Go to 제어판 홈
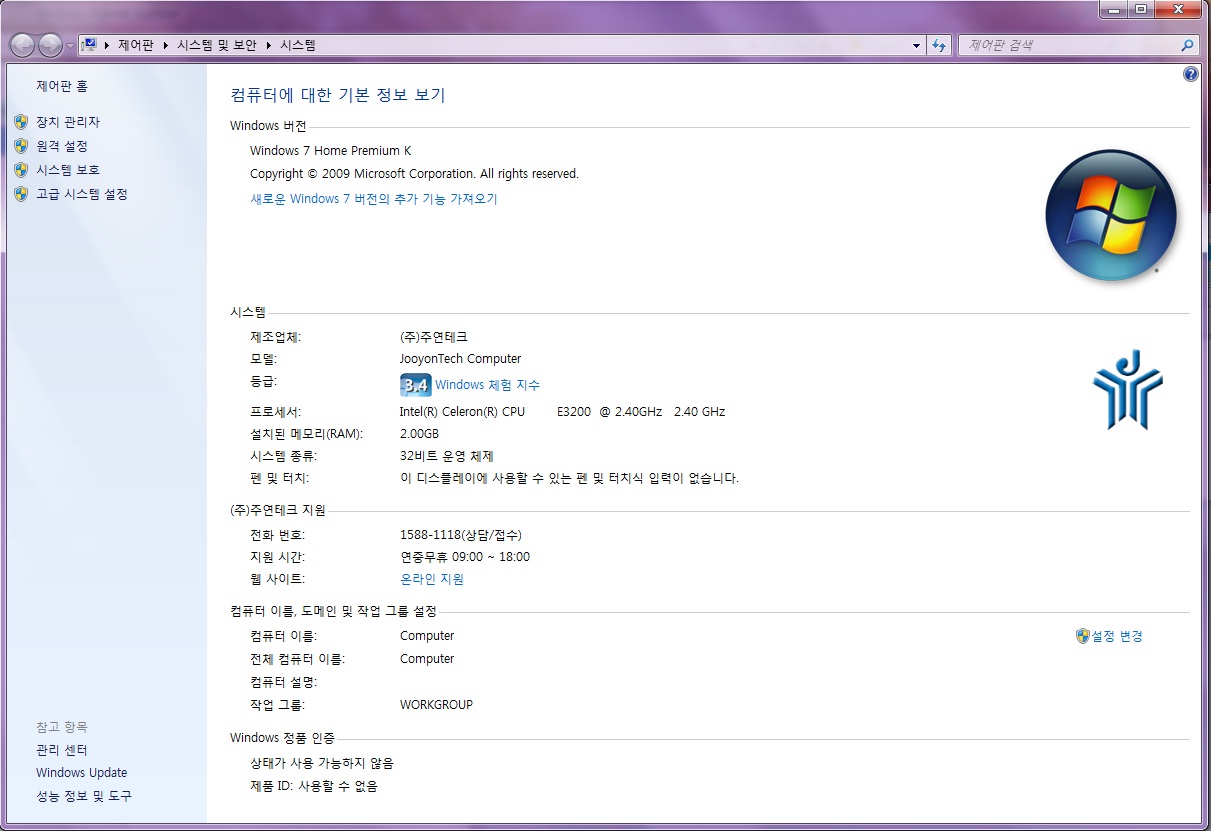Screen dimensions: 1211x831 click(62, 86)
